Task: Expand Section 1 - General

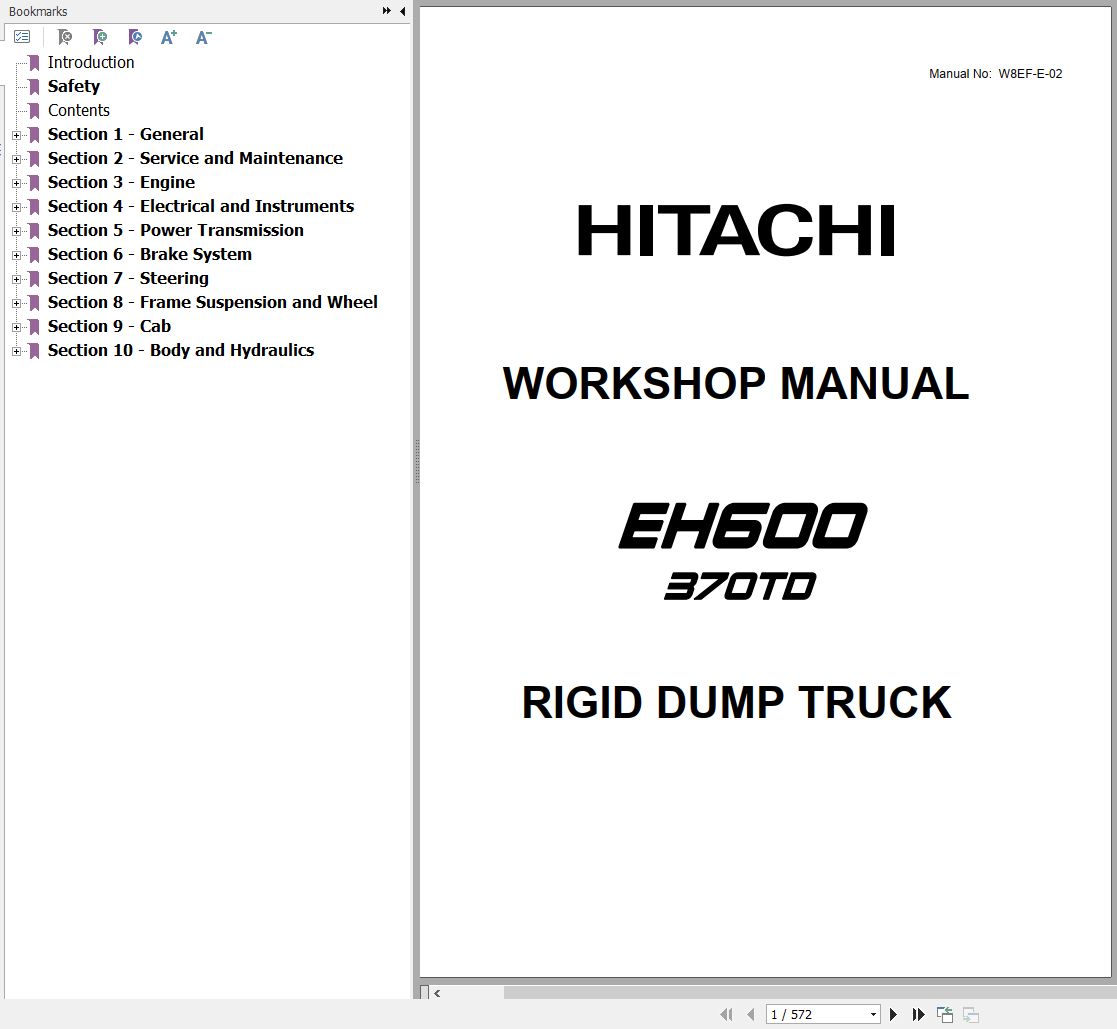Action: [x=16, y=135]
